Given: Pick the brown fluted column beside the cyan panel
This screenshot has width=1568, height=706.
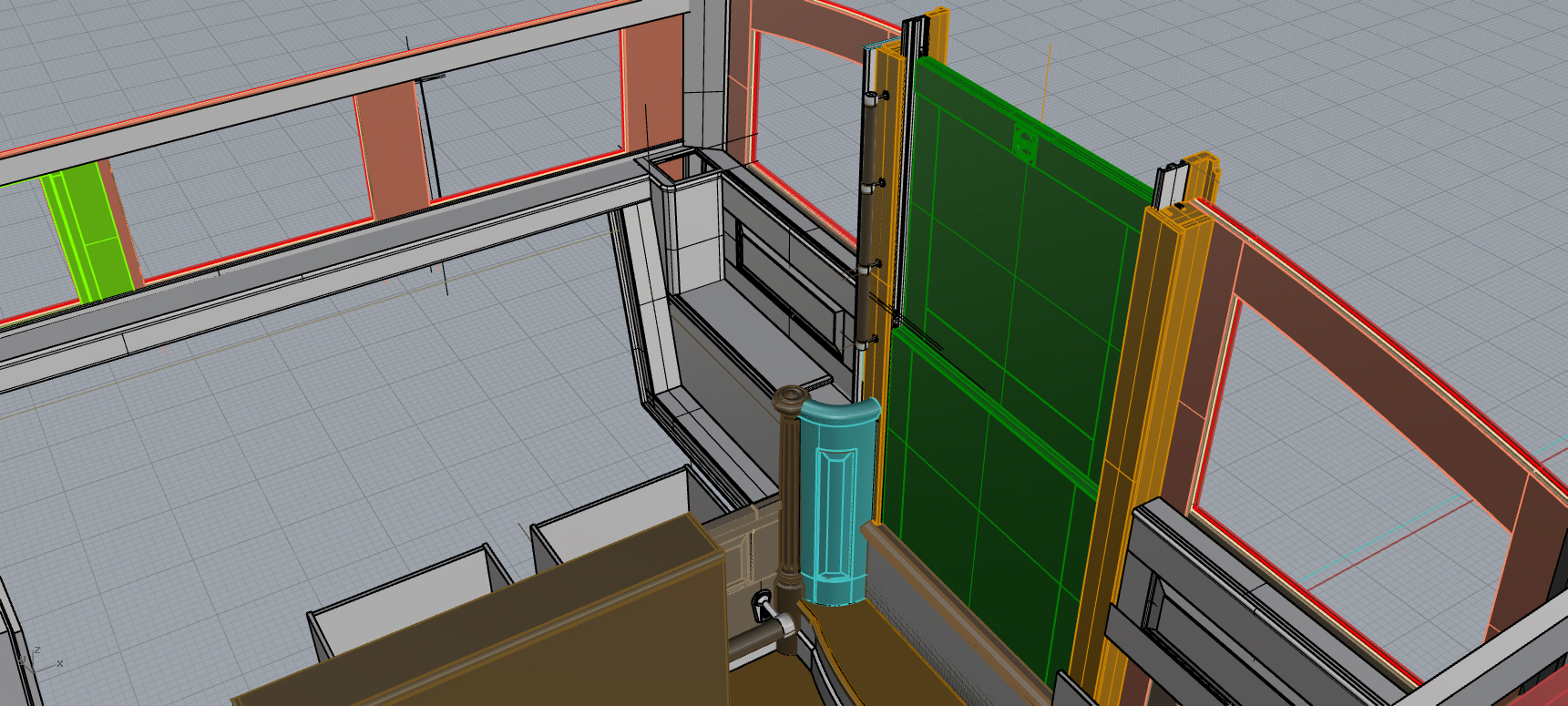Looking at the screenshot, I should tap(789, 492).
